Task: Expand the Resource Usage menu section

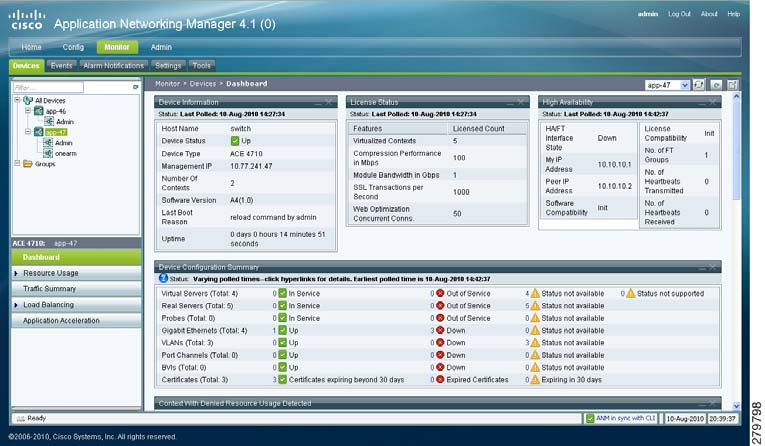Action: [x=17, y=273]
